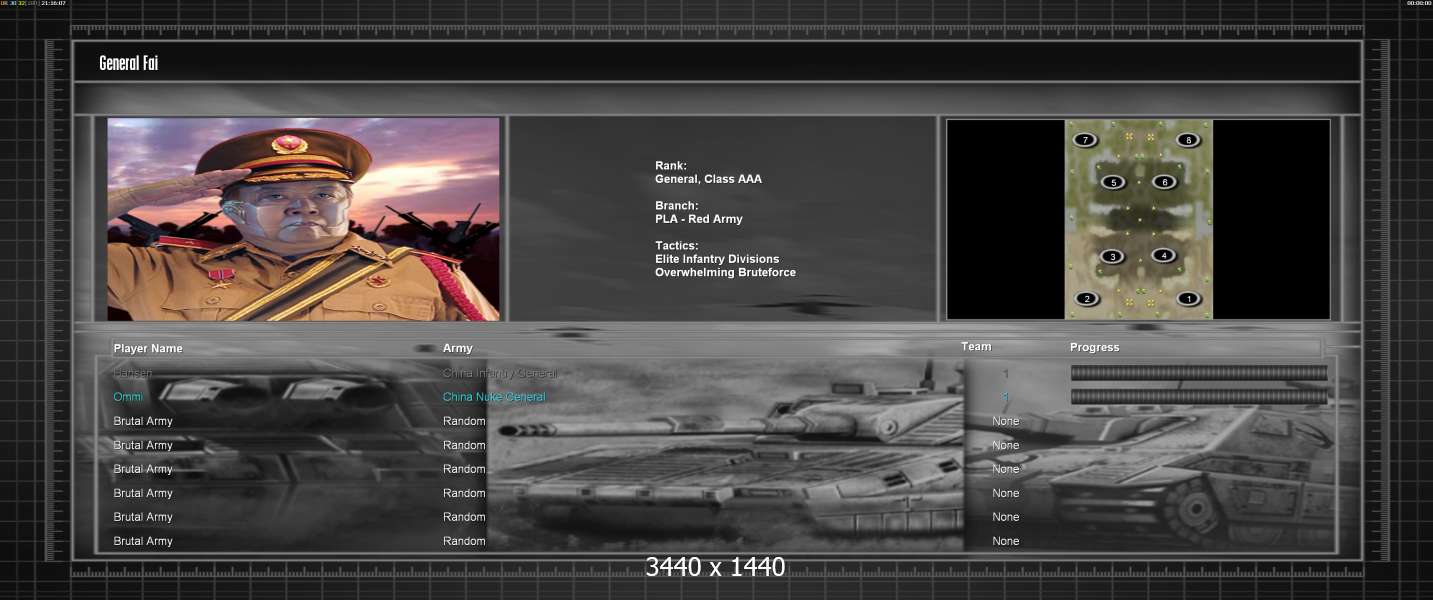Viewport: 1433px width, 600px height.
Task: Select start position 4 on the minimap
Action: tap(1163, 255)
